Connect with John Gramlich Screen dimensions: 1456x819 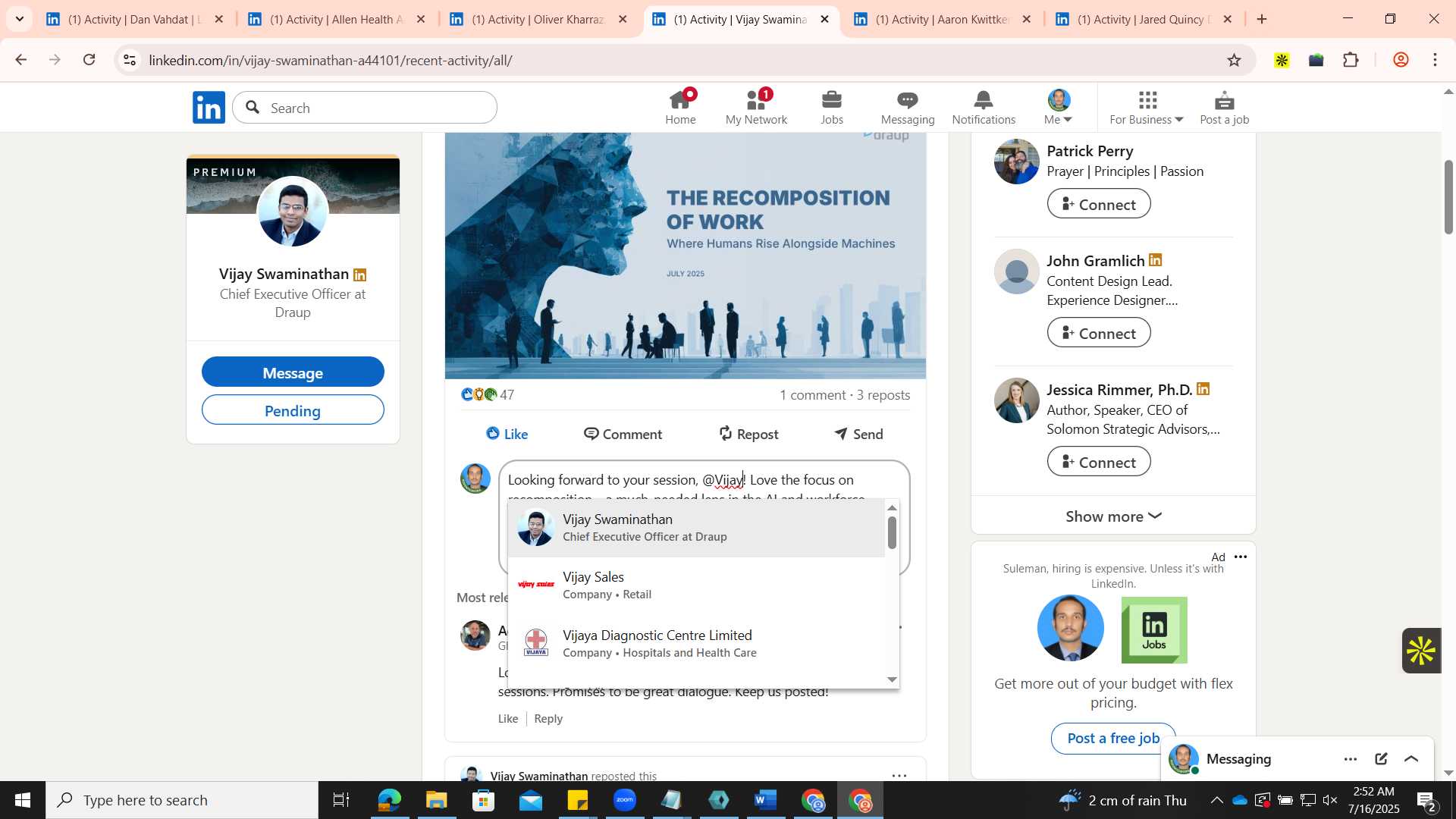[x=1099, y=333]
